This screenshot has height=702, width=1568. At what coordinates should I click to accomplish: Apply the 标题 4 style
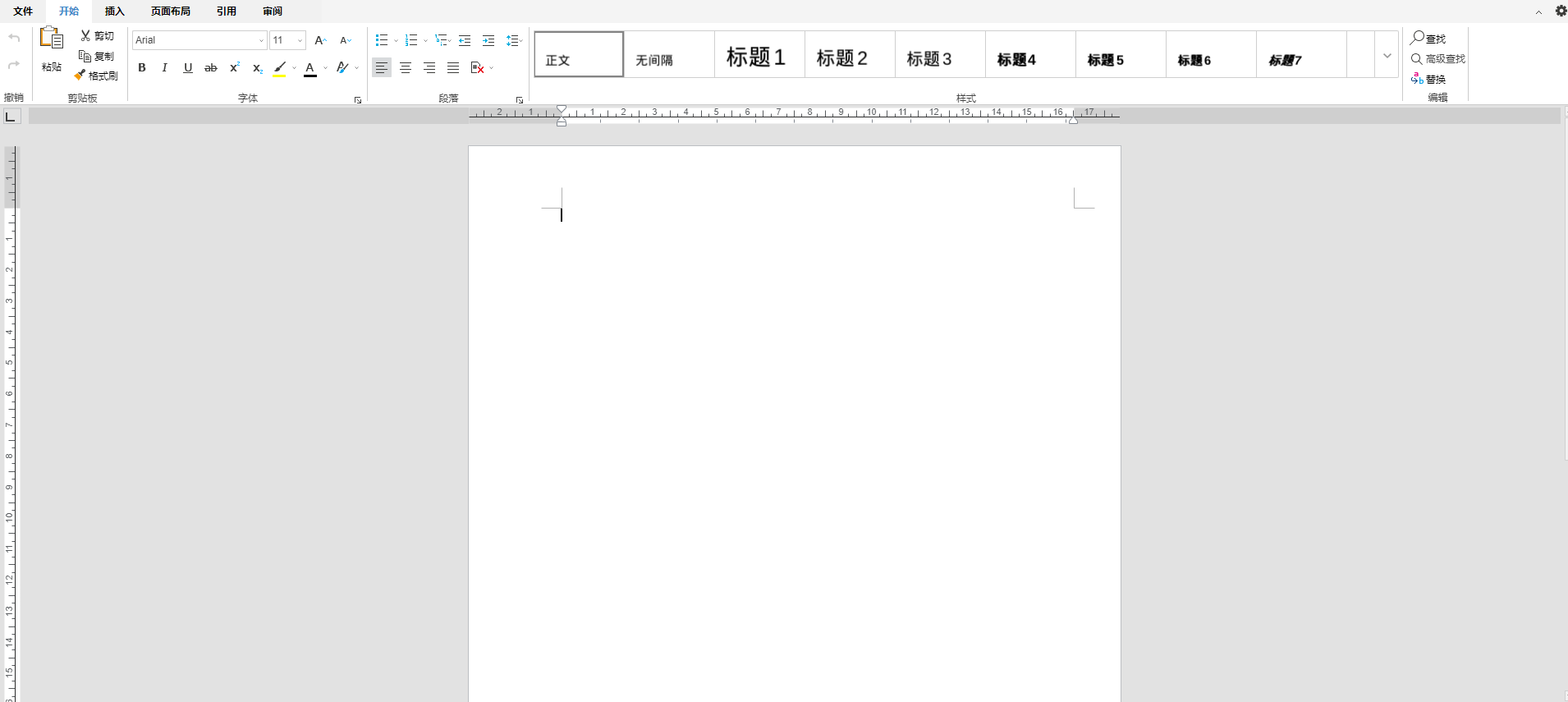click(x=1030, y=54)
